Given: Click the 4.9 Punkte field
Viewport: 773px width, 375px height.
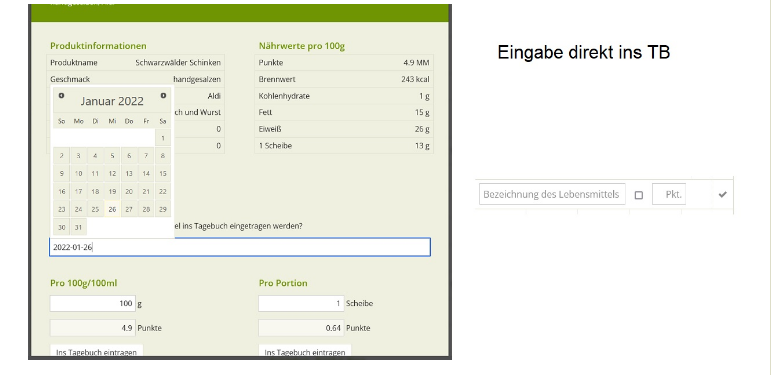Looking at the screenshot, I should tap(93, 328).
